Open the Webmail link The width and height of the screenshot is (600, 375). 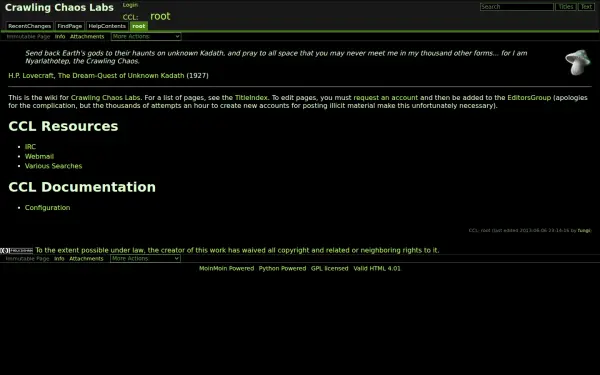click(x=39, y=156)
